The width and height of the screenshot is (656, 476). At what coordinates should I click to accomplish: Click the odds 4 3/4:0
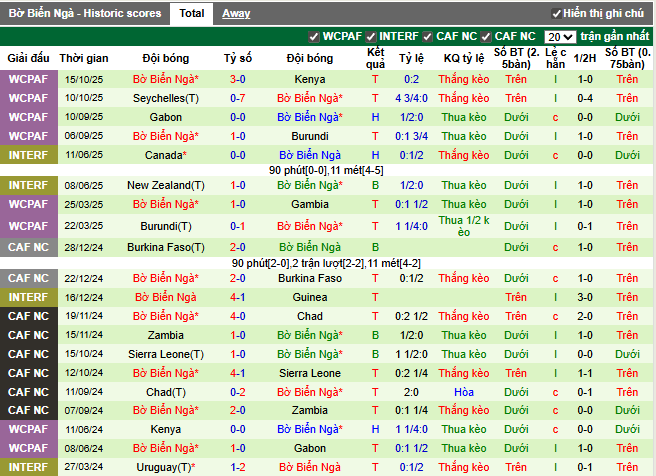coord(411,98)
